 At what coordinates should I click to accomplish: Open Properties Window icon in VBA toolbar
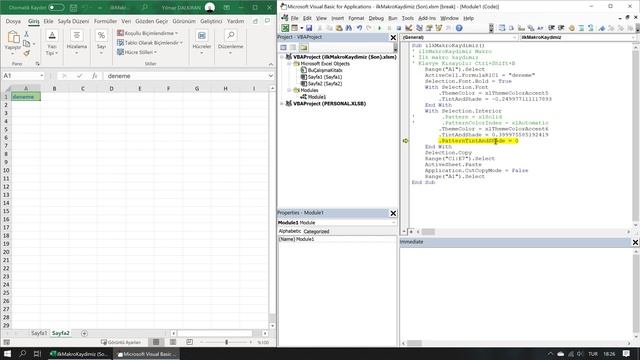429,28
